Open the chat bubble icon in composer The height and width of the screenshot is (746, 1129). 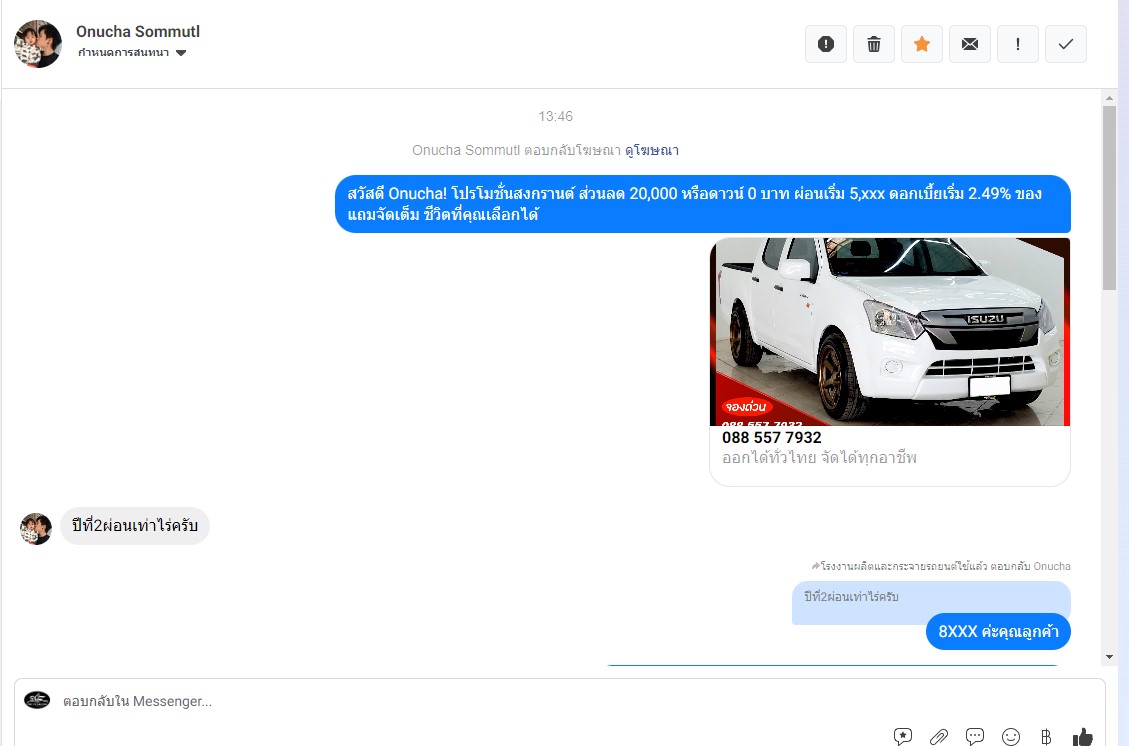point(975,736)
